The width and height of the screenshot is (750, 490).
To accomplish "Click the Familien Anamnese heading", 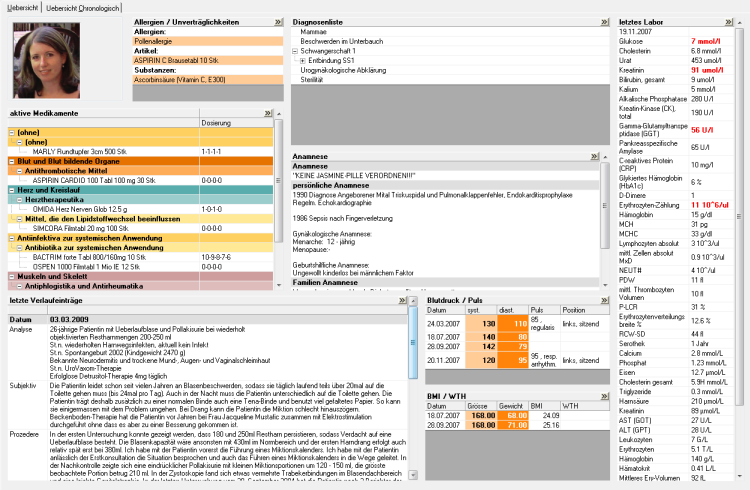I will click(325, 283).
